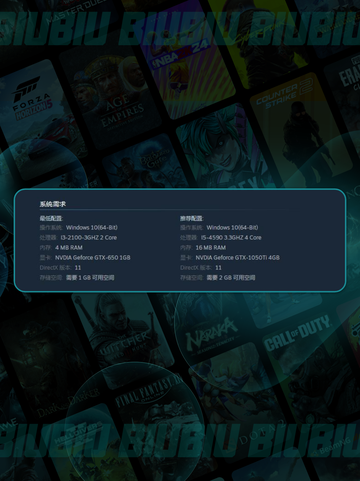Click the I3-2100-3GHZ 2 Core processor text

point(89,238)
